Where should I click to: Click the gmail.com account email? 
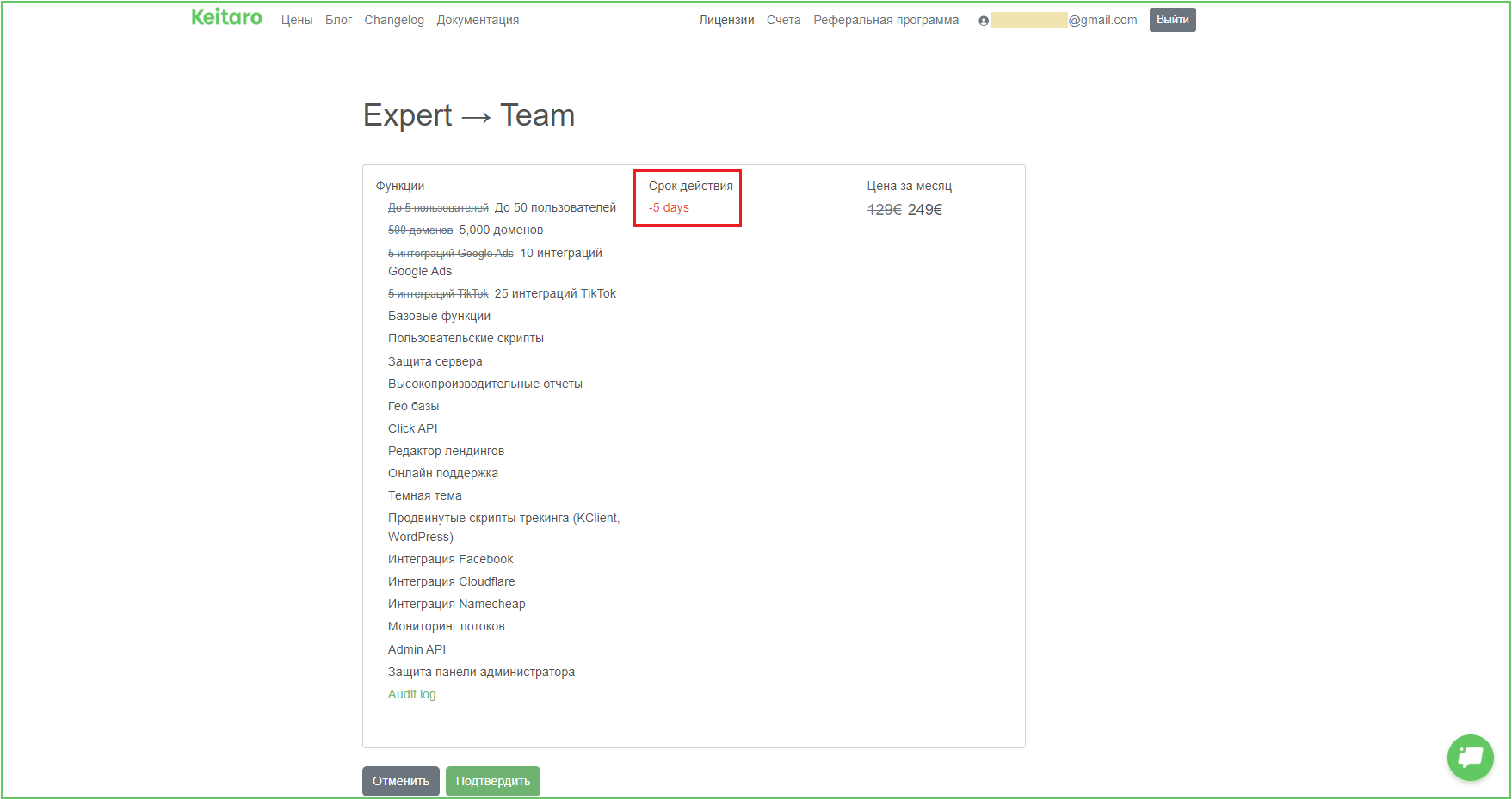click(x=1064, y=20)
